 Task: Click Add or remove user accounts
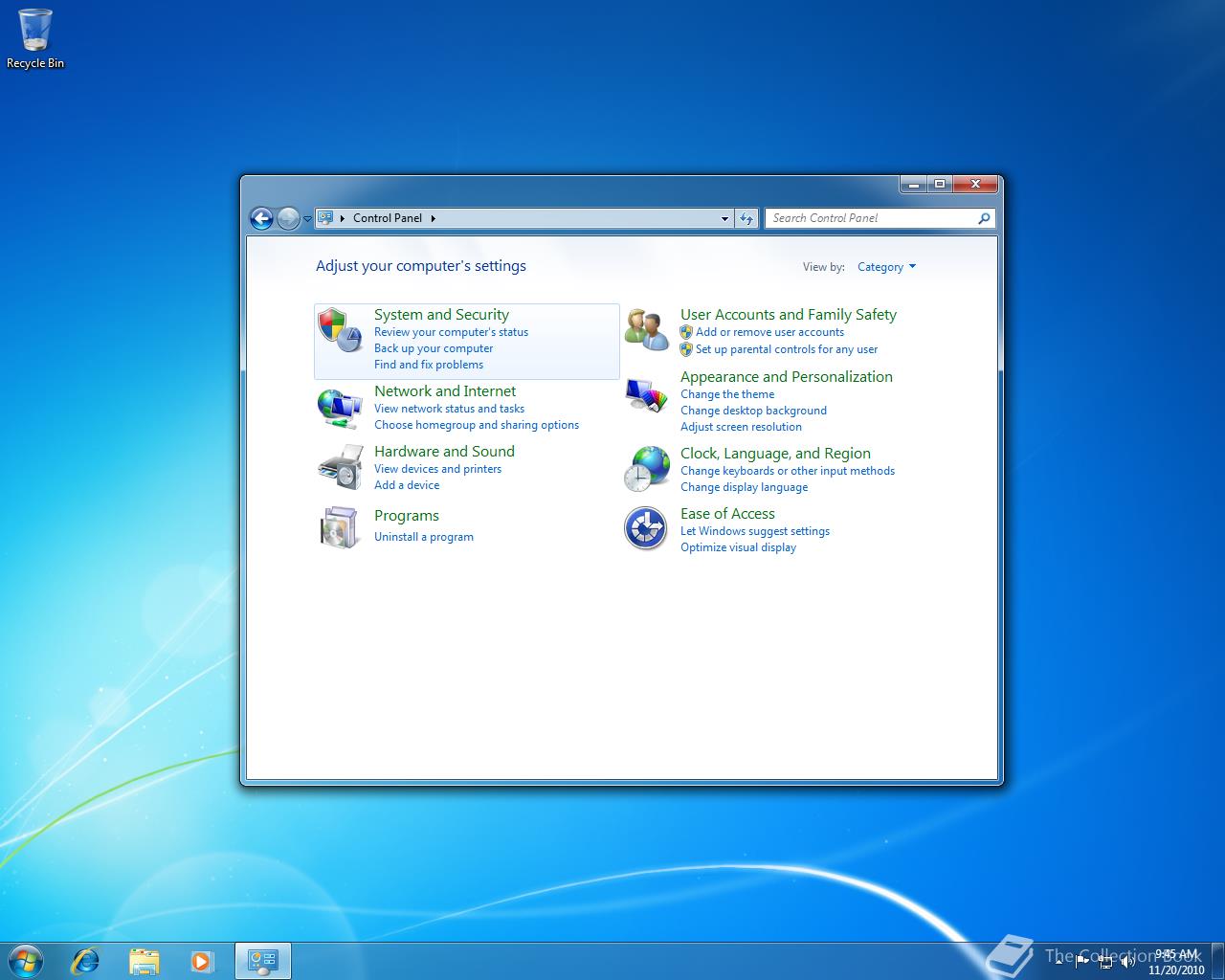(769, 332)
